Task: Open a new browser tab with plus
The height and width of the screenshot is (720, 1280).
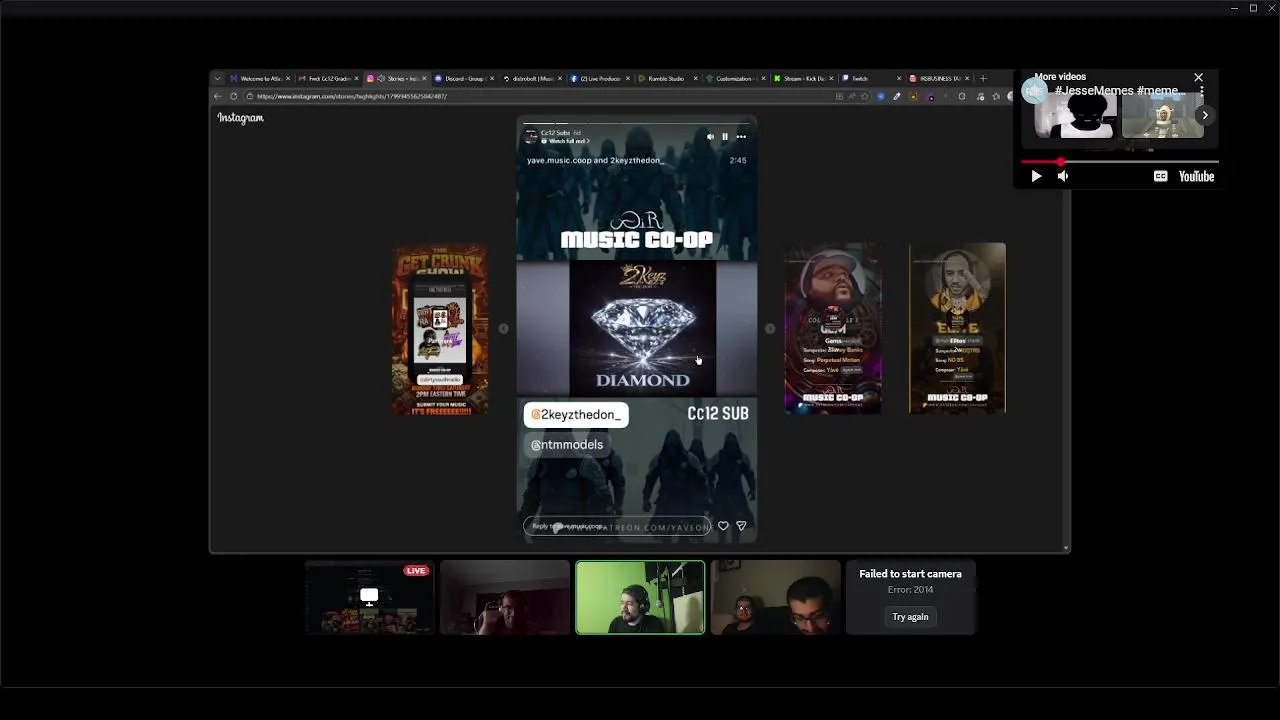Action: pos(983,78)
